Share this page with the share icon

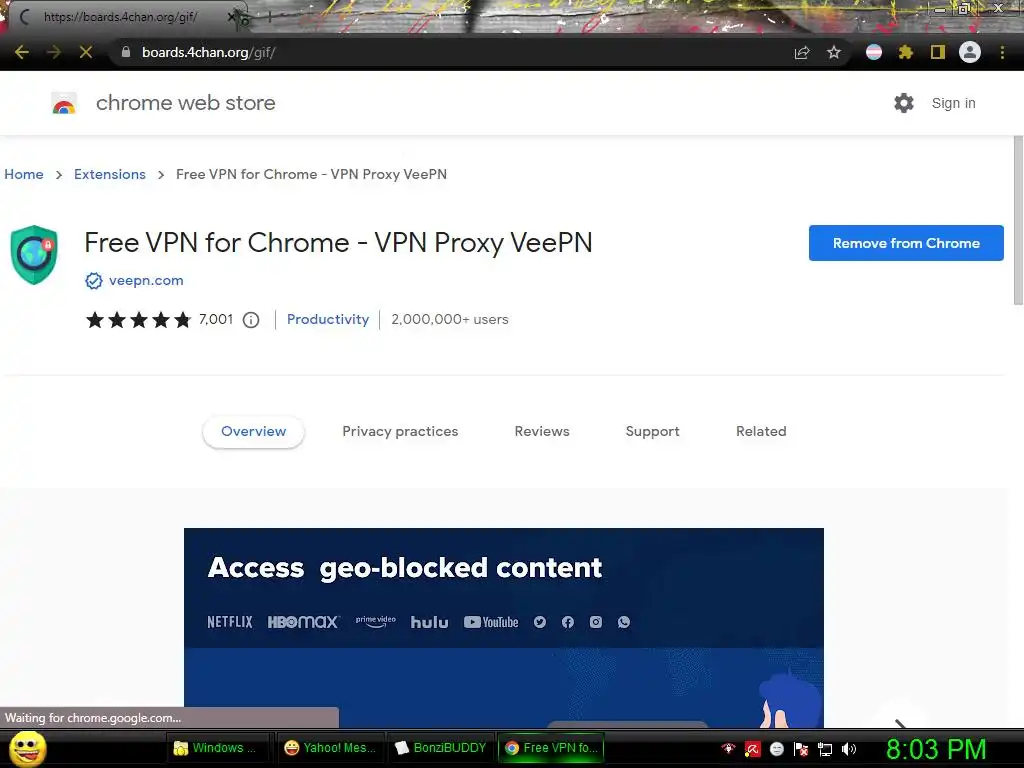click(802, 52)
